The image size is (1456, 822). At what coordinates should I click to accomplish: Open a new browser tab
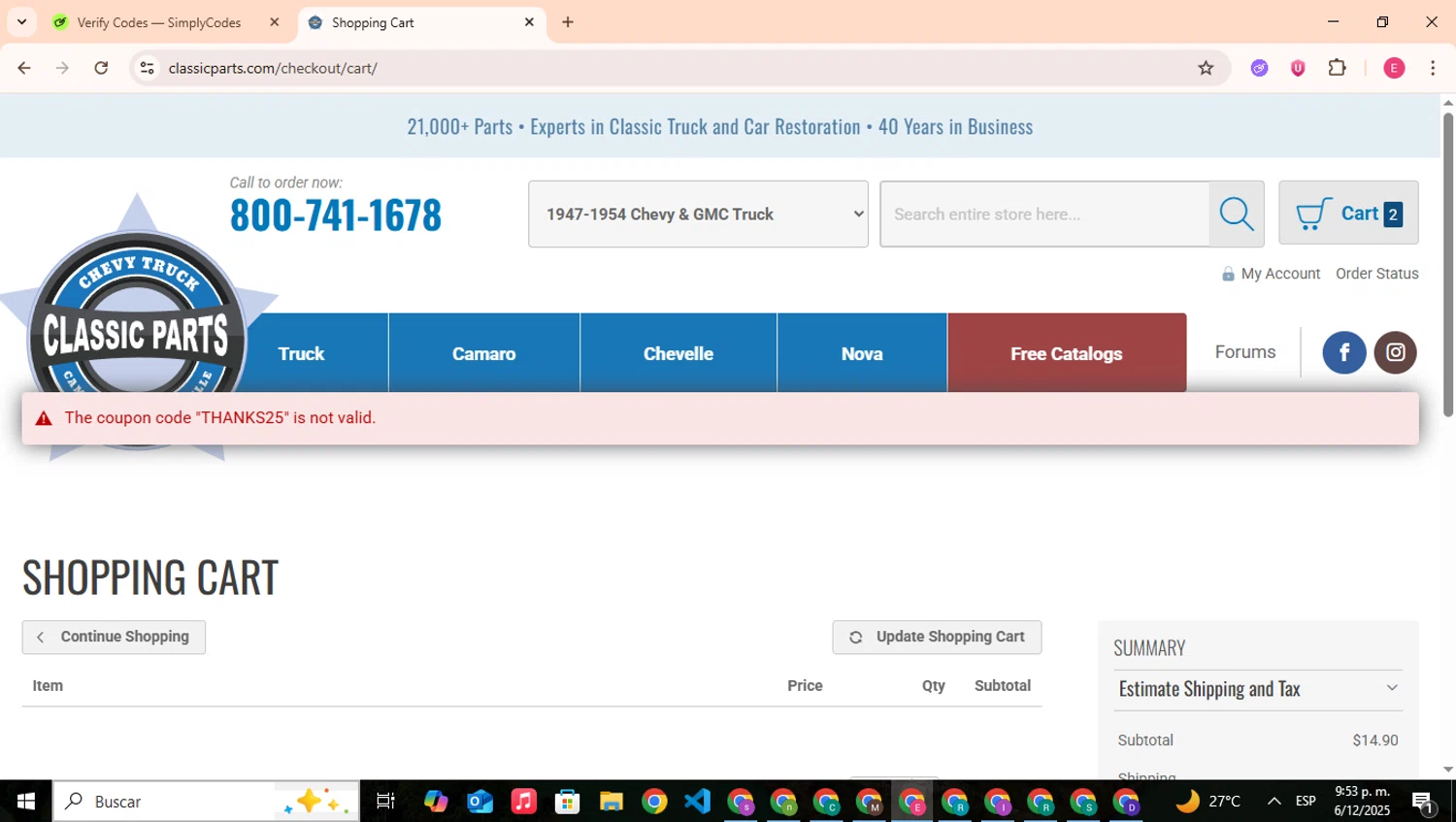[568, 22]
